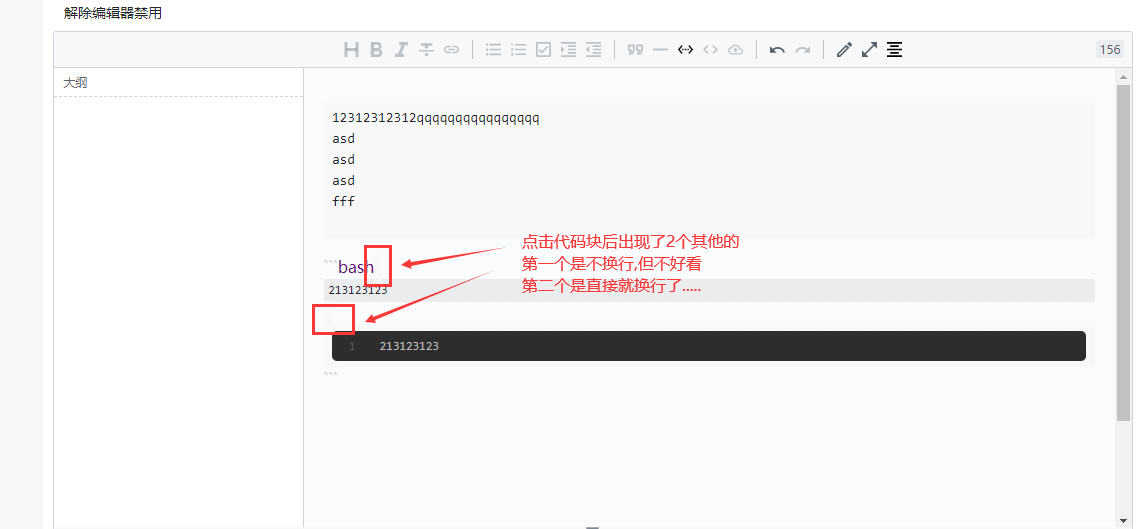Click the bash language label
This screenshot has width=1136, height=529.
(356, 267)
